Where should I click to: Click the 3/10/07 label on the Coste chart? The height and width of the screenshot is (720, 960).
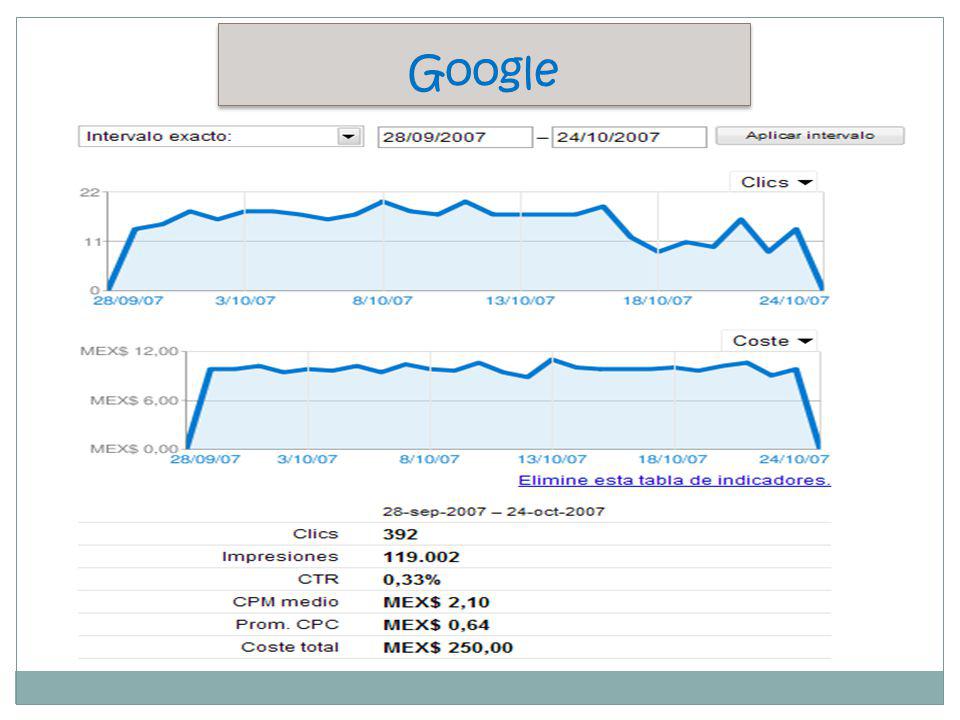(307, 459)
